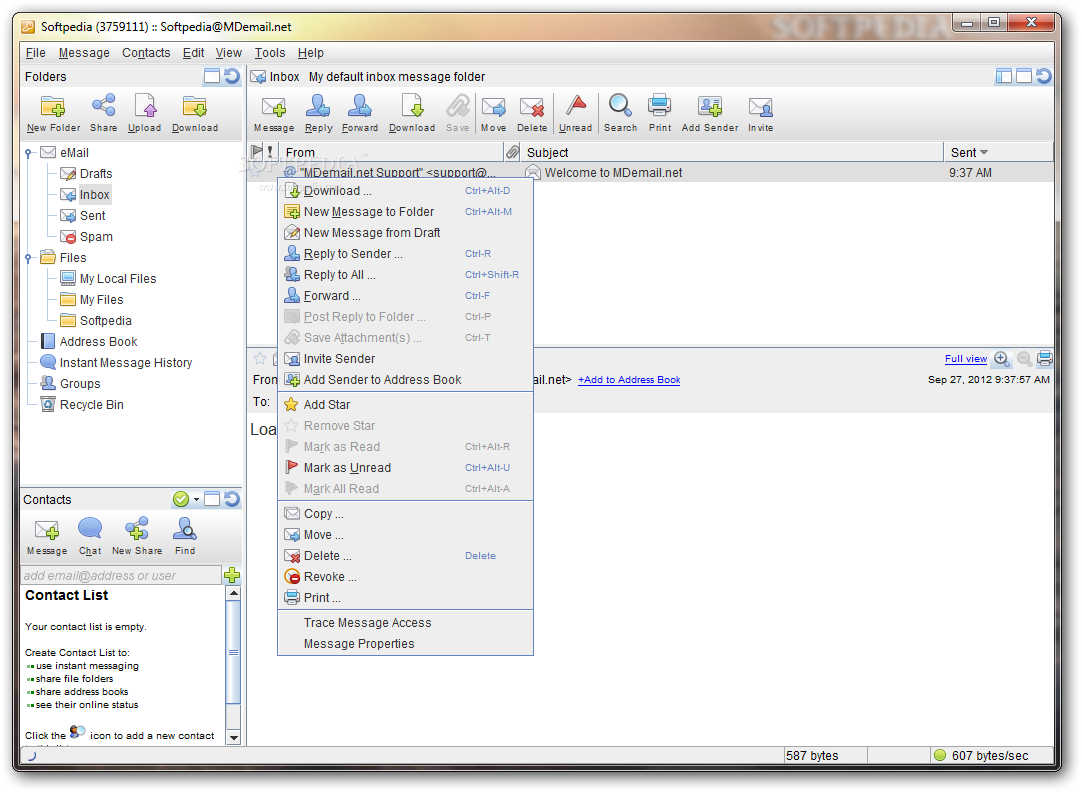This screenshot has width=1082, height=792.
Task: Collapse the Files tree node
Action: click(x=28, y=258)
